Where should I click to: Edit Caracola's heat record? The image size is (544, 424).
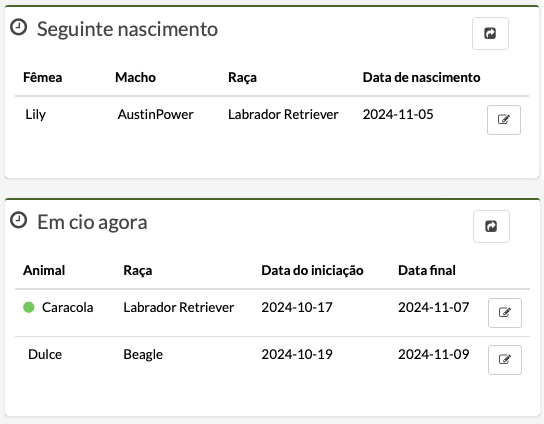coord(505,313)
